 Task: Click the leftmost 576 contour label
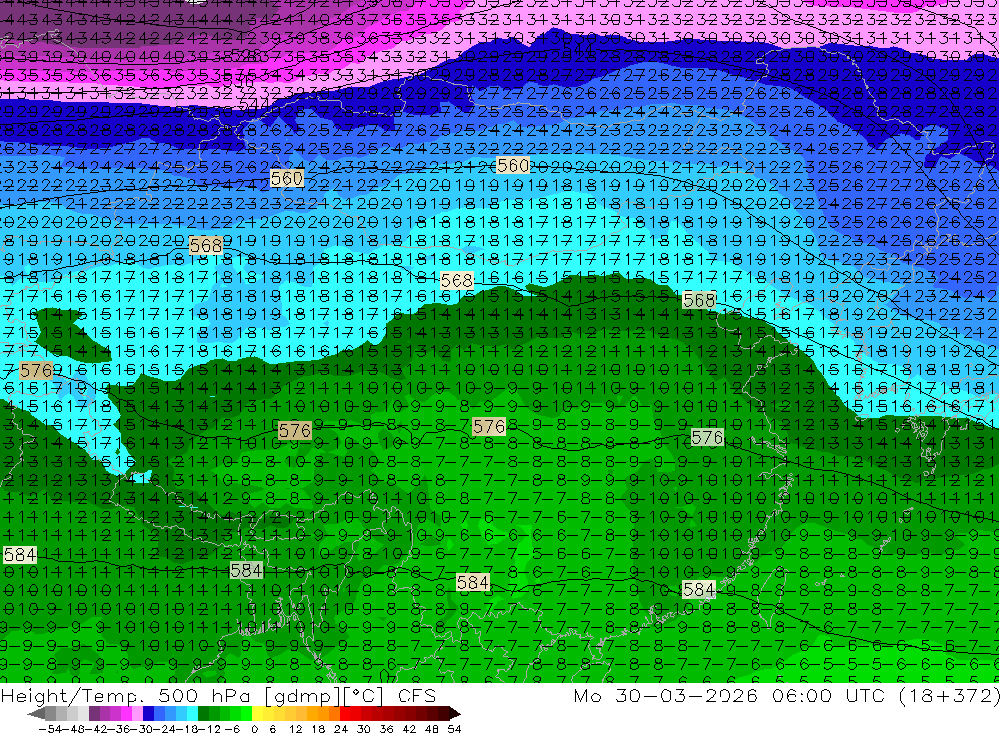click(x=36, y=371)
